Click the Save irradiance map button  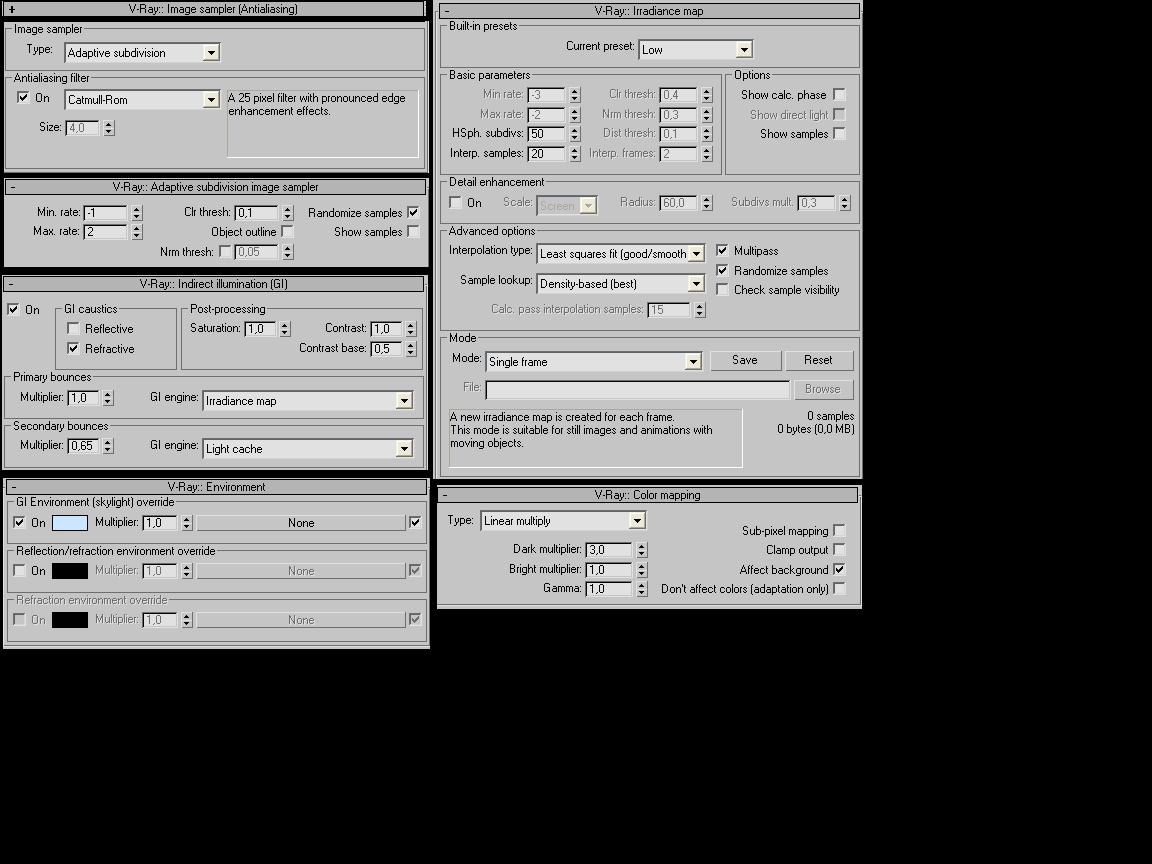click(744, 360)
